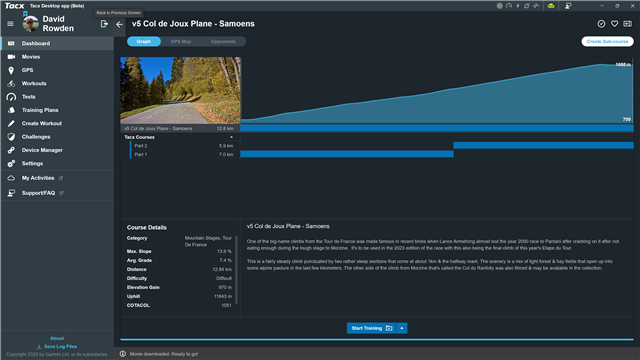Open Support/FAQ from the sidebar
This screenshot has height=360, width=640.
57,193
